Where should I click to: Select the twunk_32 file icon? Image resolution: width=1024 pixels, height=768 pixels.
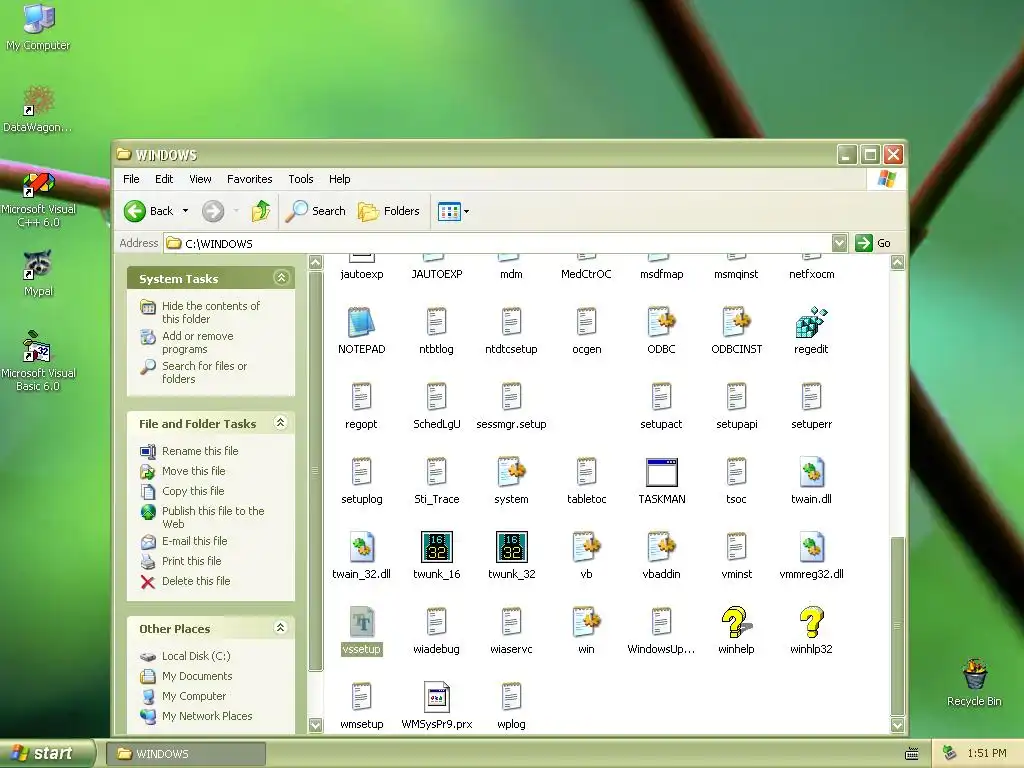(511, 547)
